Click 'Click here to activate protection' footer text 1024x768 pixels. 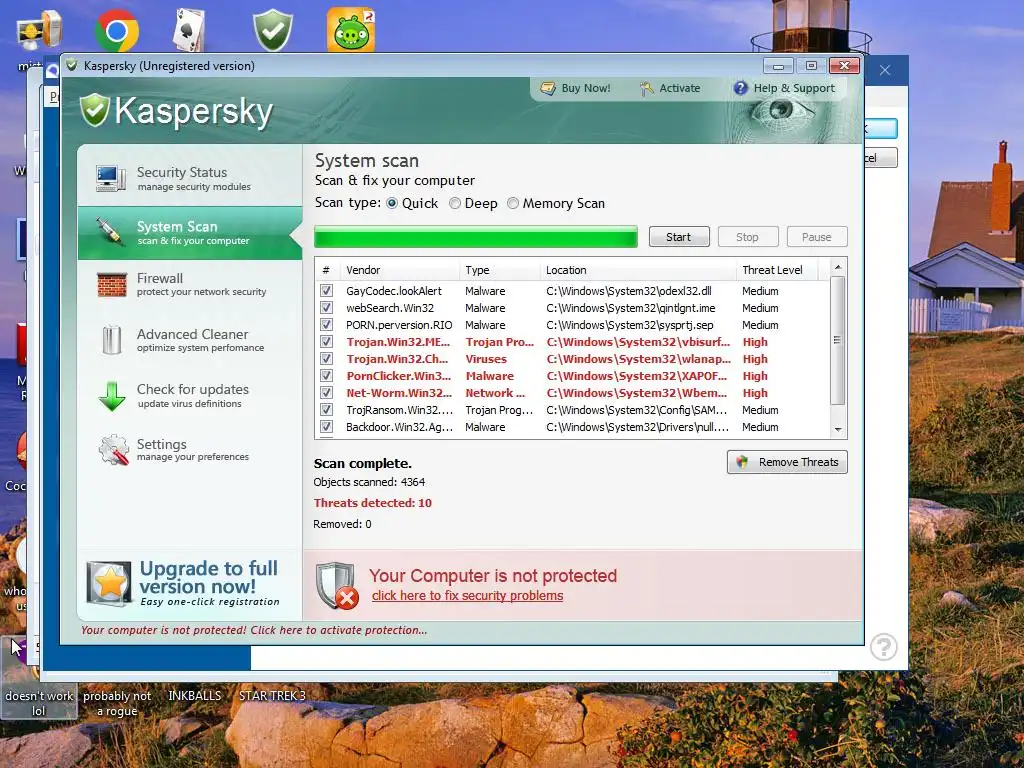338,630
